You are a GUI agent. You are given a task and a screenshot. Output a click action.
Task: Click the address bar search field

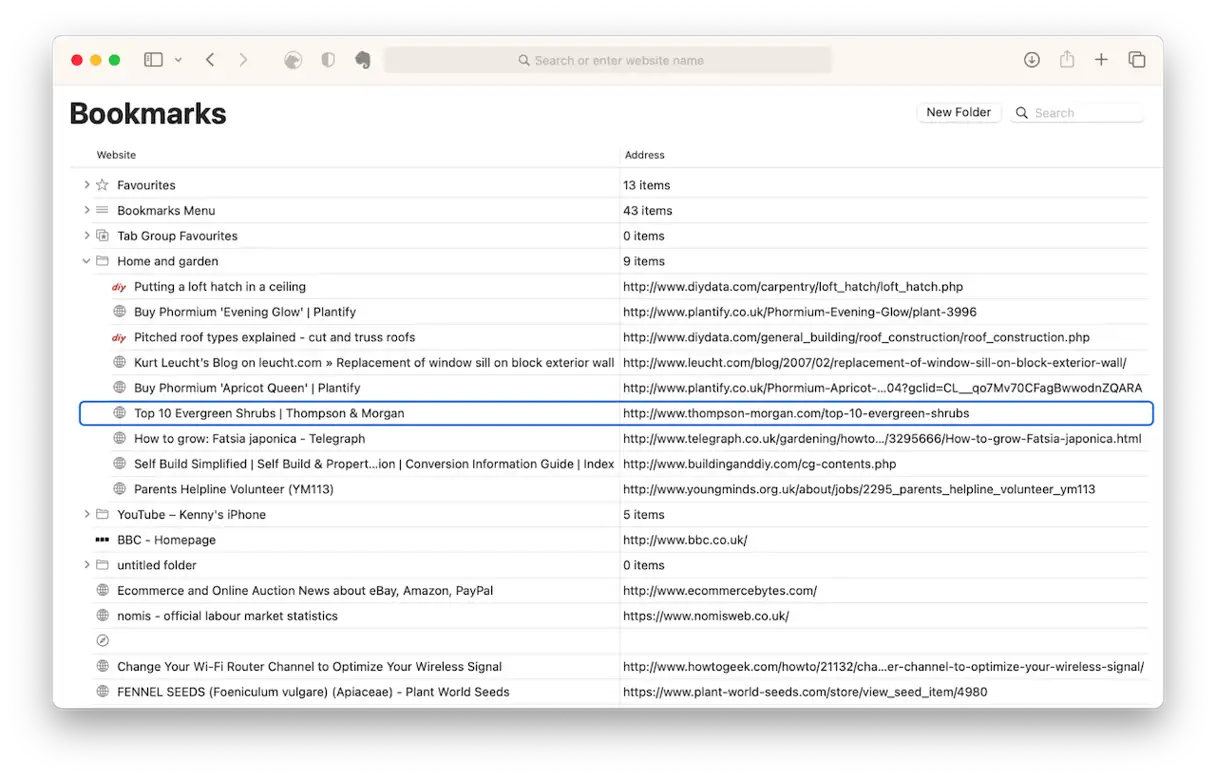click(610, 61)
